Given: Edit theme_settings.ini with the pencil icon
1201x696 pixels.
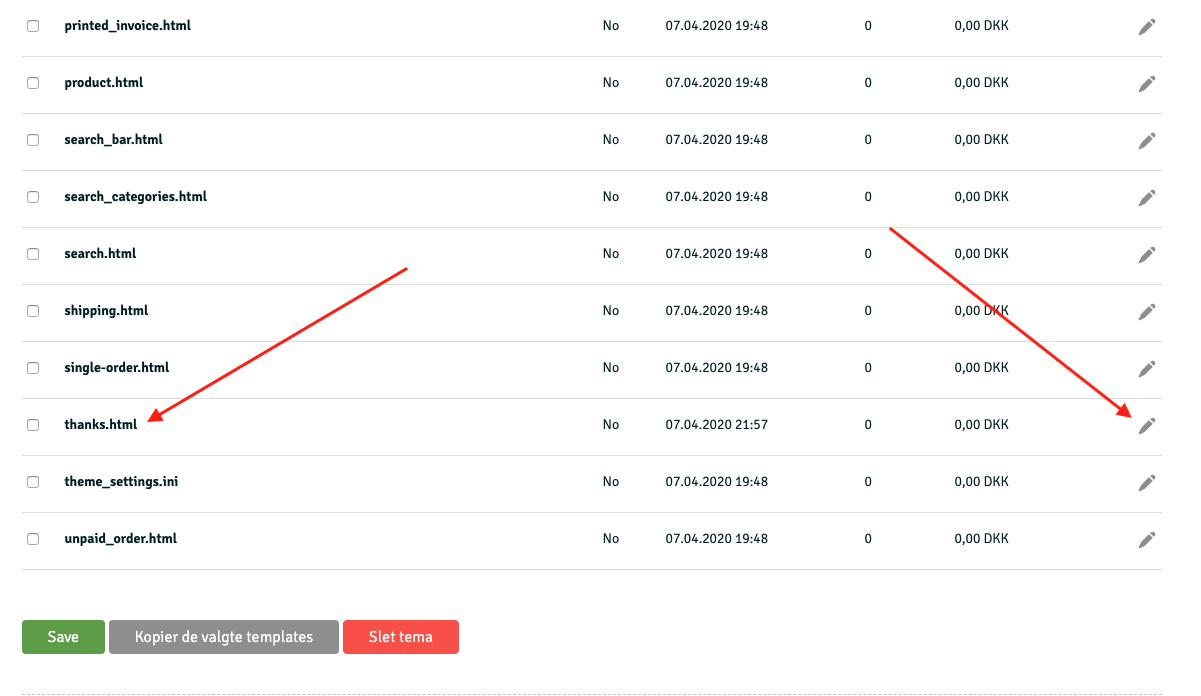Looking at the screenshot, I should (x=1147, y=483).
